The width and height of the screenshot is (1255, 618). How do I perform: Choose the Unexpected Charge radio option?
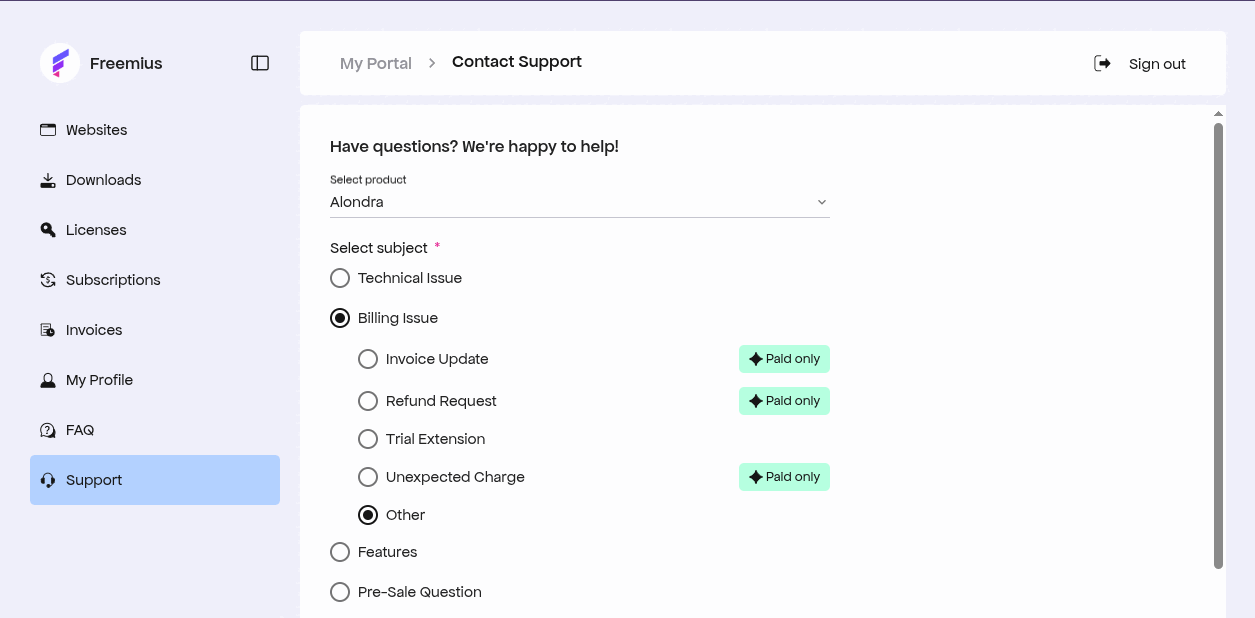point(368,477)
